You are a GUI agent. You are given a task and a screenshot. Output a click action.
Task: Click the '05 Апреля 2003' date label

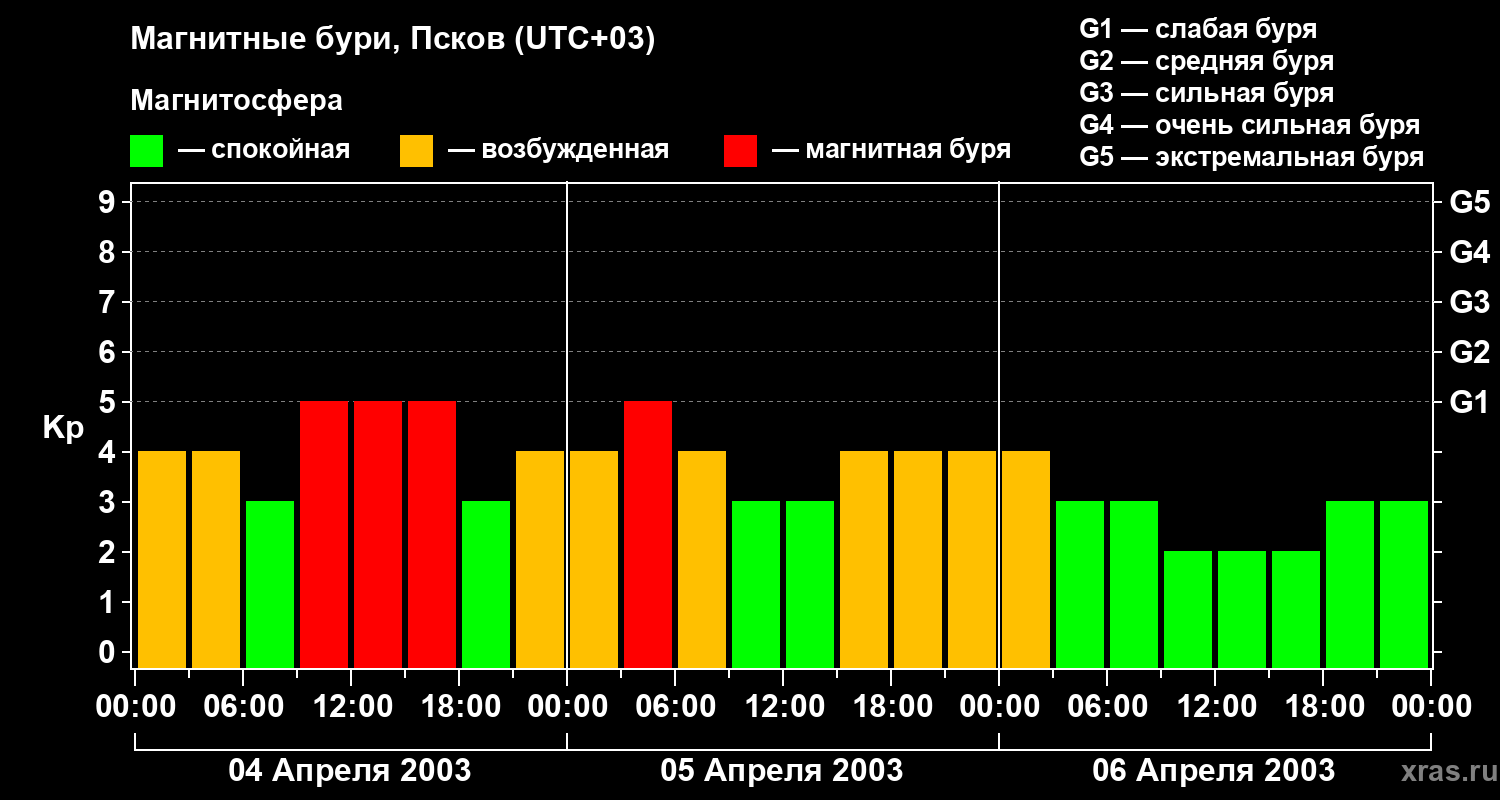pos(782,771)
